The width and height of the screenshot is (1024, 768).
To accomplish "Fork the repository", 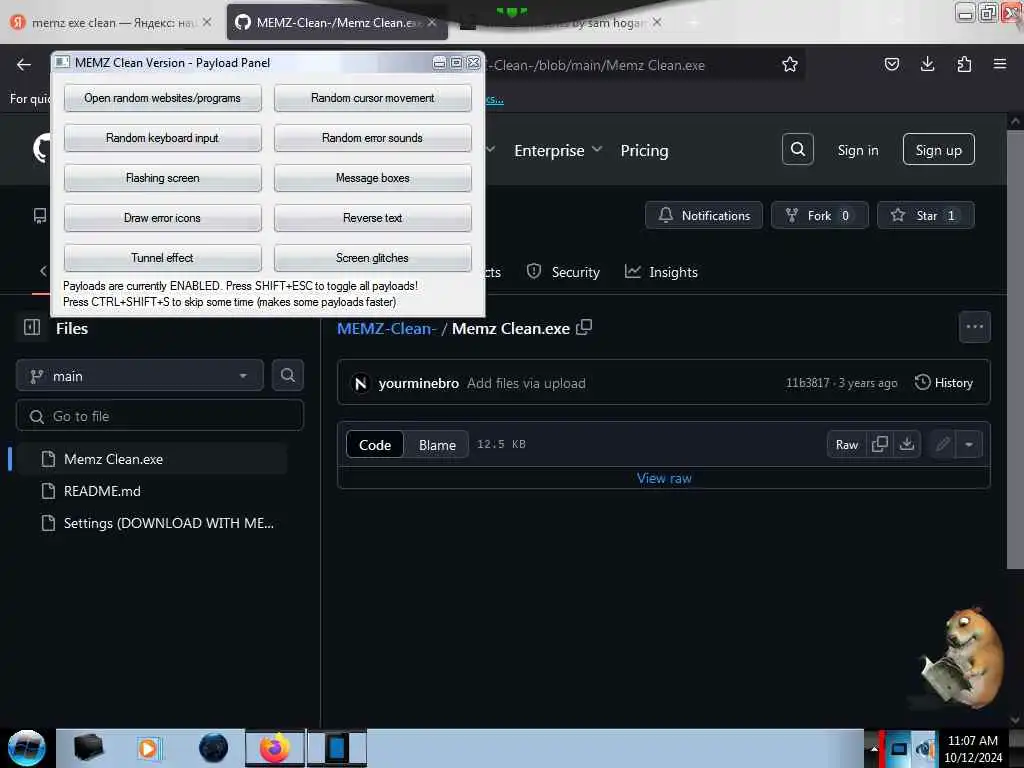I will (819, 215).
